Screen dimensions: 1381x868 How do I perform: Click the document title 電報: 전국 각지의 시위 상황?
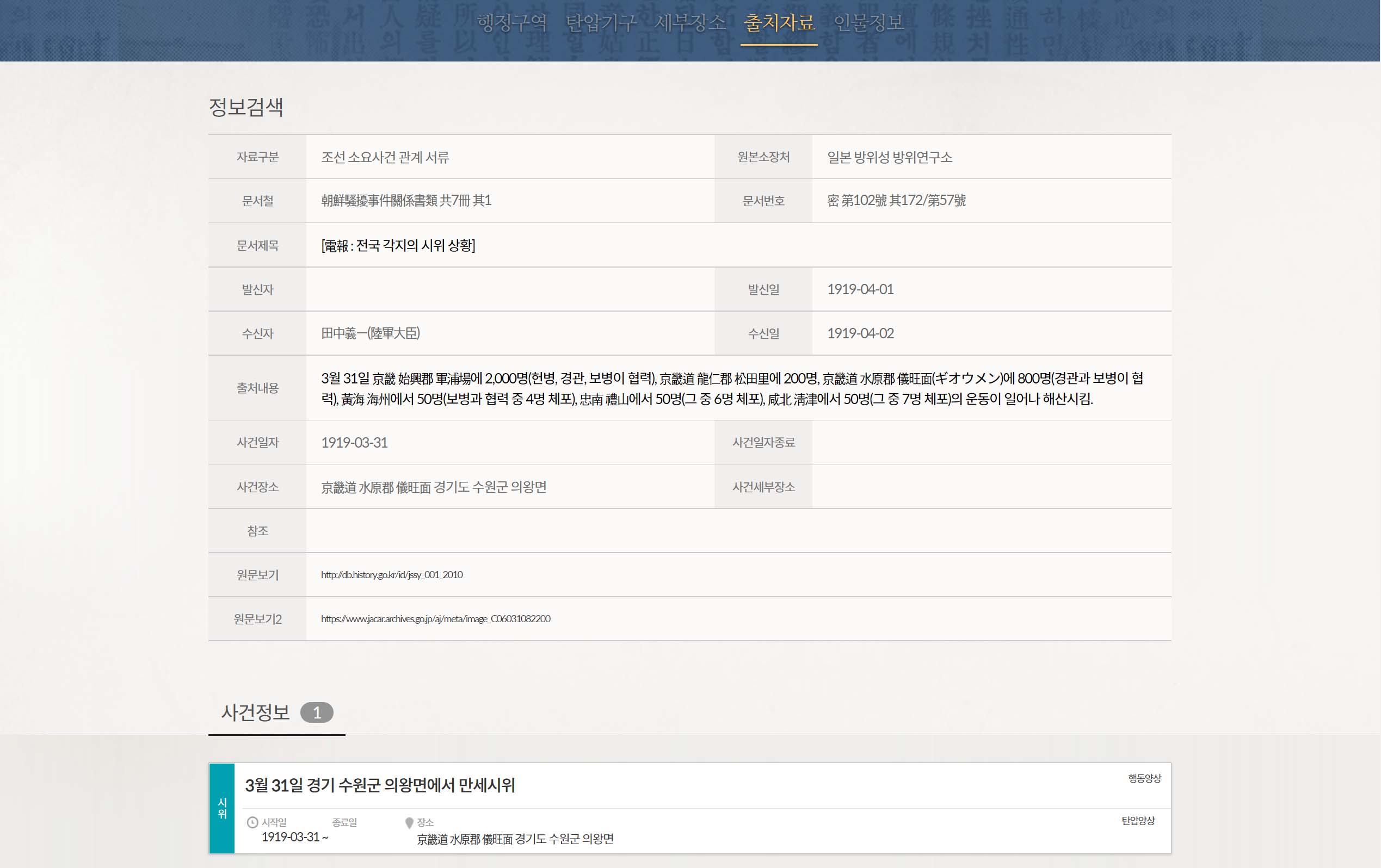point(398,245)
